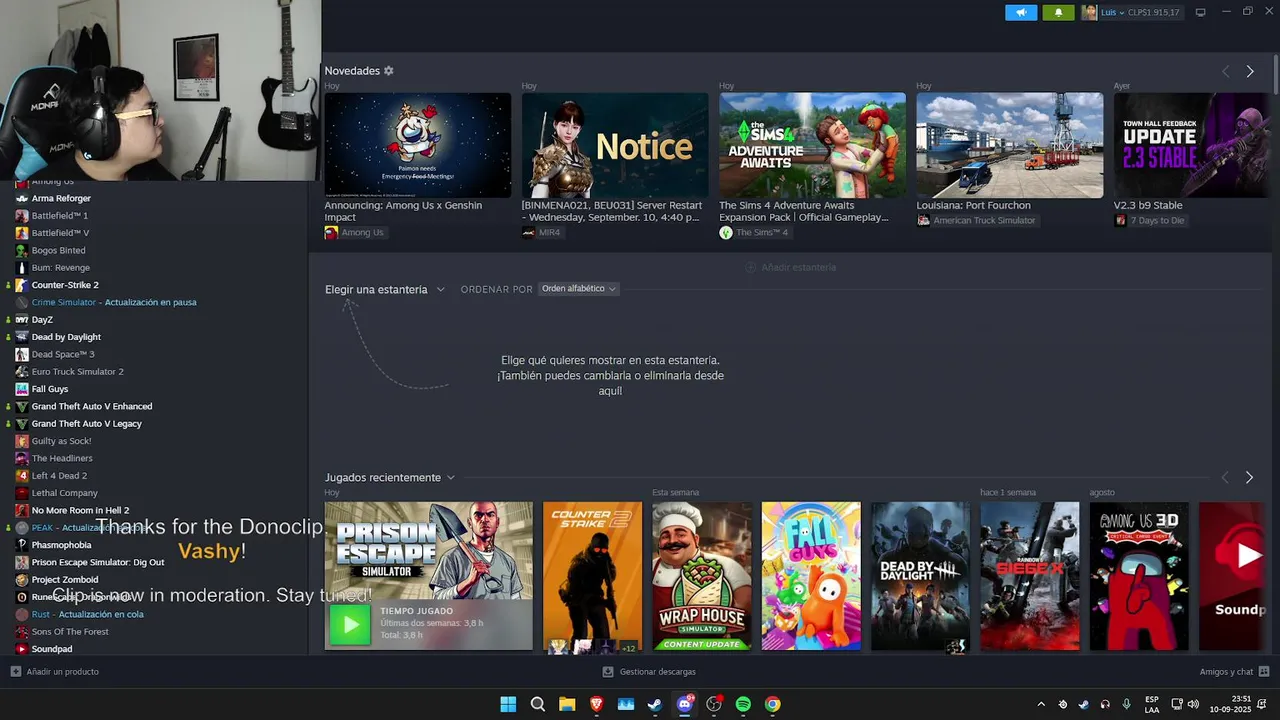
Task: Select Dead by Daylight recent cover
Action: 920,576
